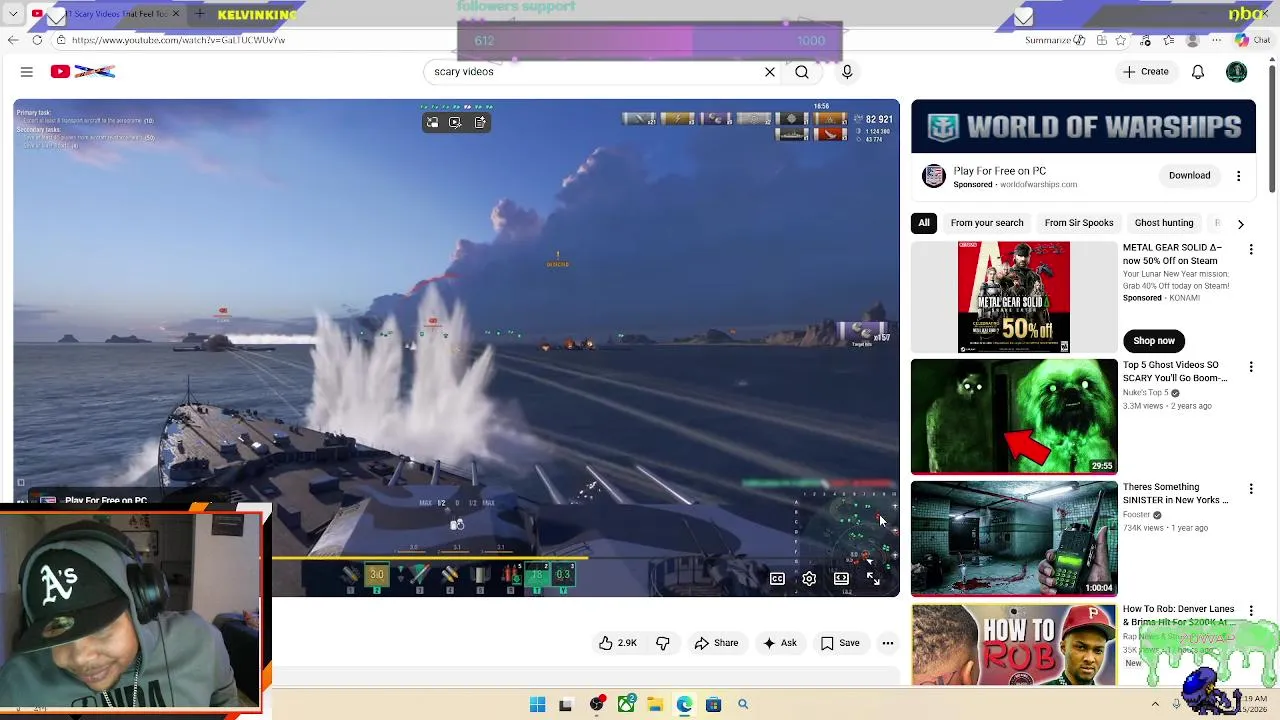Like the video with thumbs up
1280x720 pixels.
point(618,643)
